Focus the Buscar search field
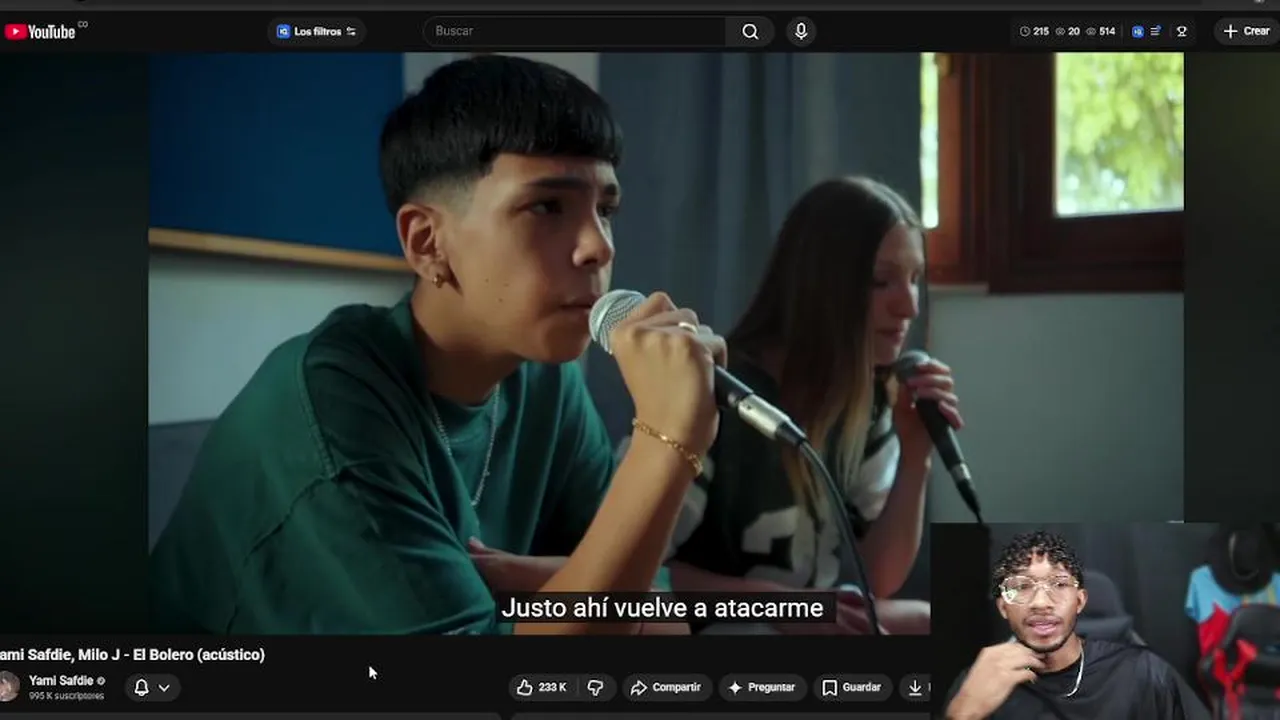 [x=575, y=31]
